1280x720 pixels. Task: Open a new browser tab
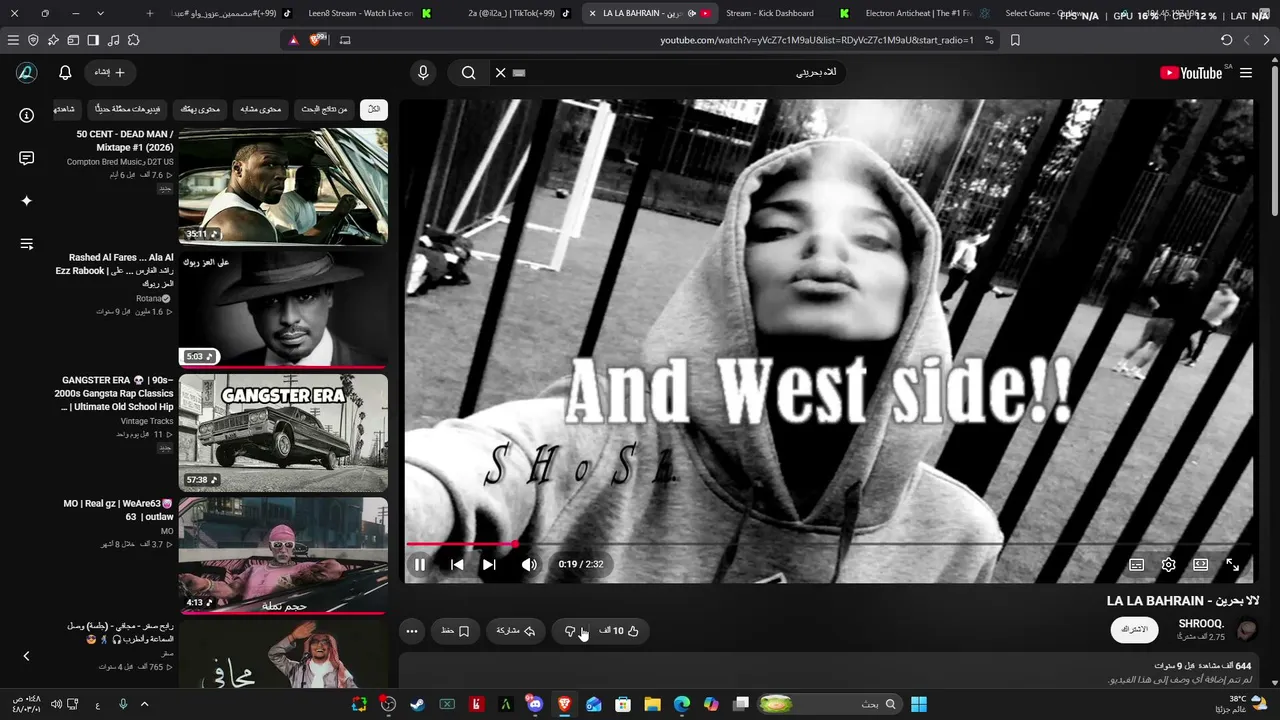150,13
